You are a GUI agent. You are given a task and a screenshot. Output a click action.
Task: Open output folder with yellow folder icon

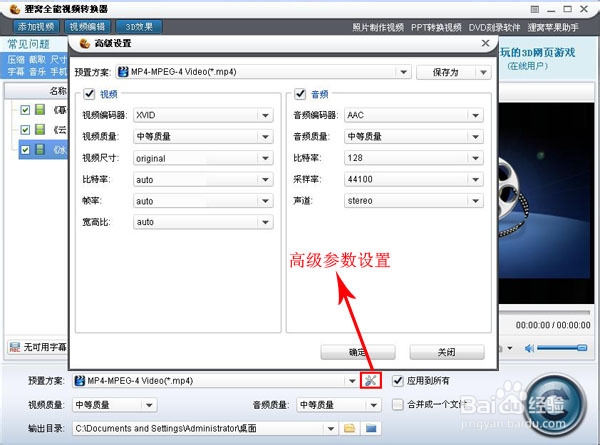[349, 428]
